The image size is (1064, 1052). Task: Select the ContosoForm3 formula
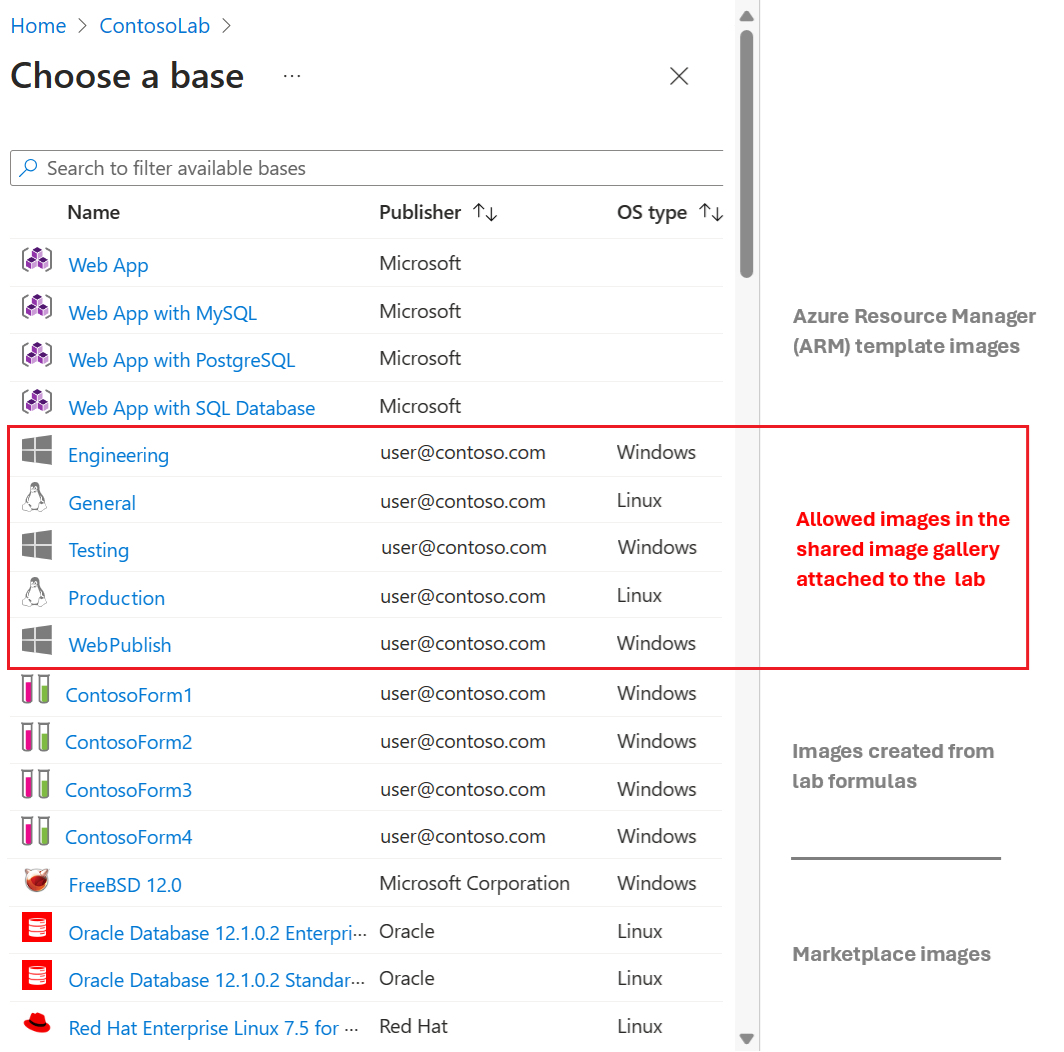point(129,790)
